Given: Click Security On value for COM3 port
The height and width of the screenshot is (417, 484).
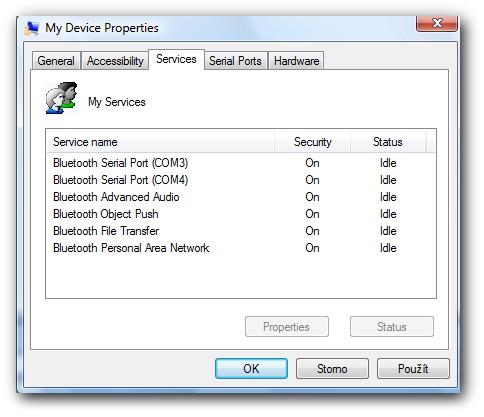Looking at the screenshot, I should (312, 163).
